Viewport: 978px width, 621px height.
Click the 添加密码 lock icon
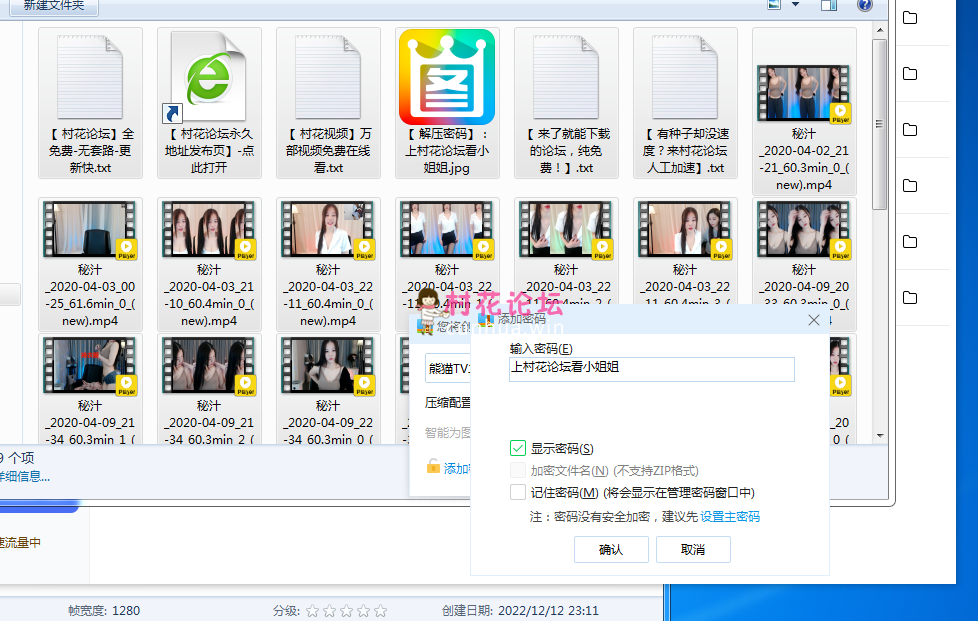coord(433,467)
